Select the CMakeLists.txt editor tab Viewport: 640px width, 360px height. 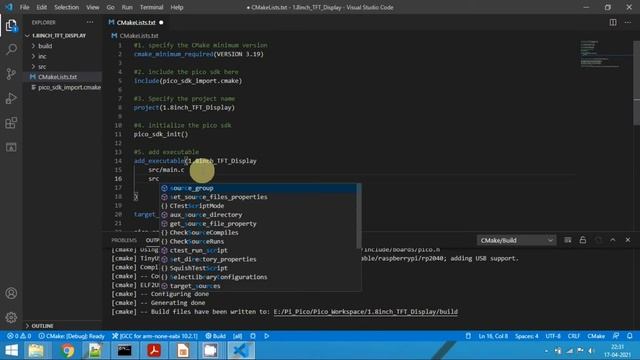tap(136, 22)
